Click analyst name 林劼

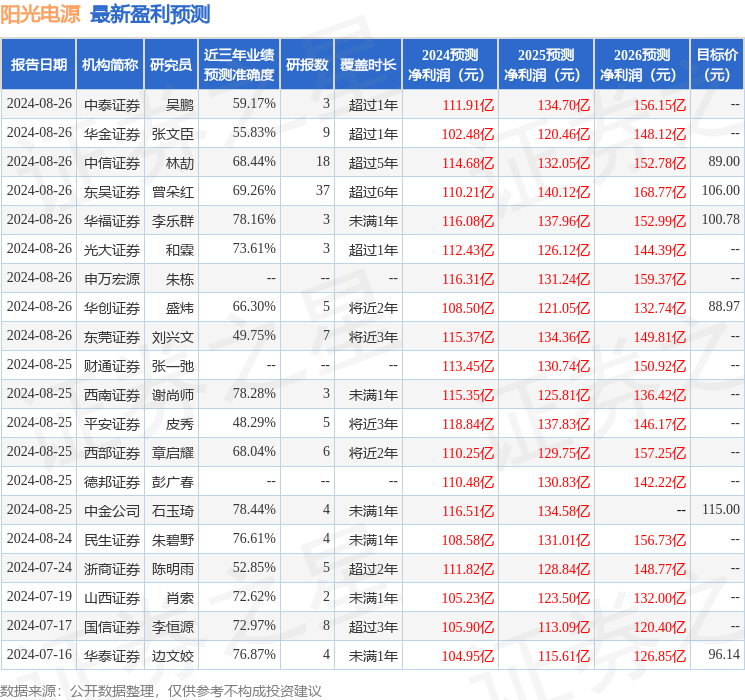tap(180, 163)
